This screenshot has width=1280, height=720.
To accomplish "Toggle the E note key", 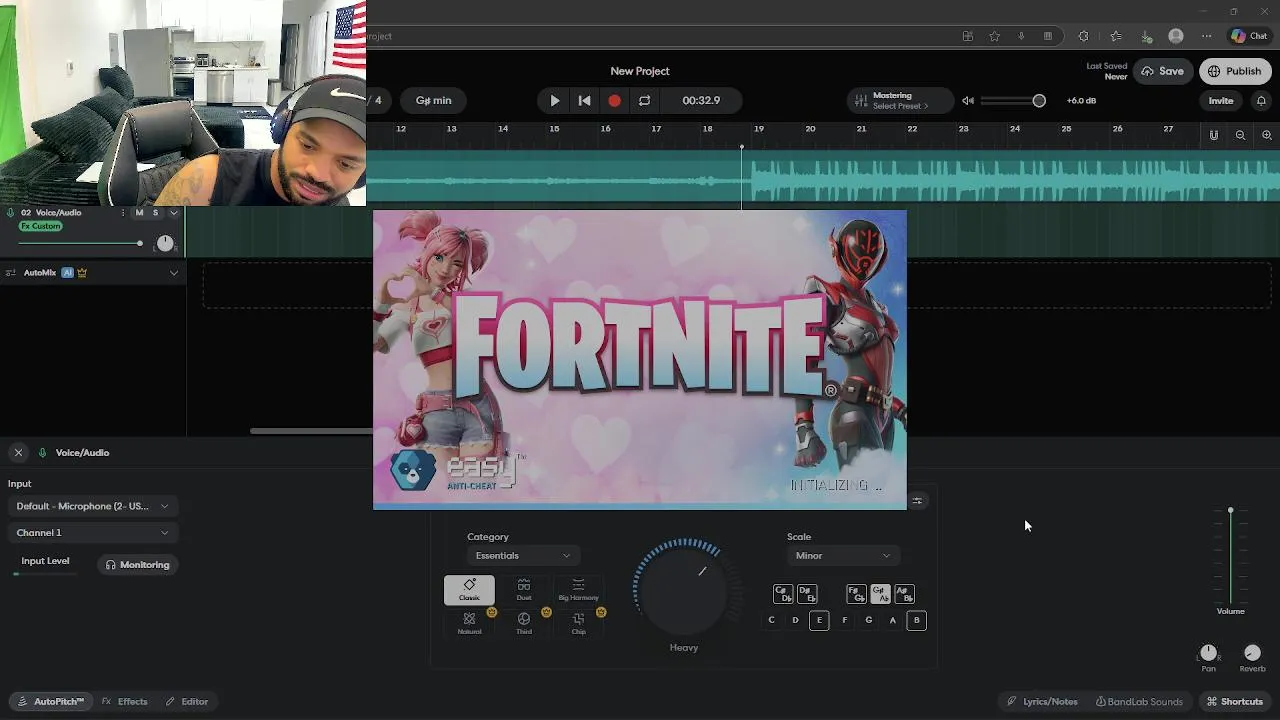I will 819,620.
